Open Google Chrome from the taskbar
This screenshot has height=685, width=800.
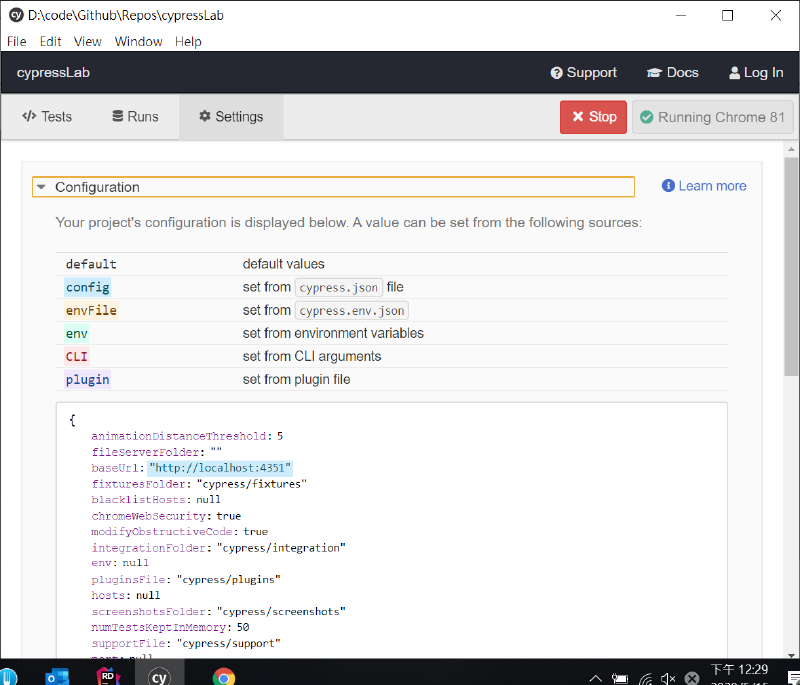click(x=224, y=676)
